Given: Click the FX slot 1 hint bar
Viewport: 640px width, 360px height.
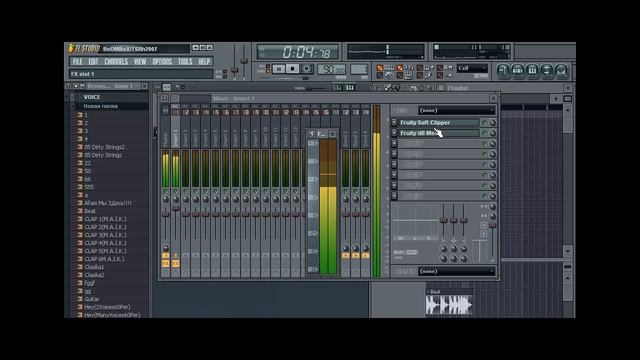Looking at the screenshot, I should pyautogui.click(x=141, y=74).
